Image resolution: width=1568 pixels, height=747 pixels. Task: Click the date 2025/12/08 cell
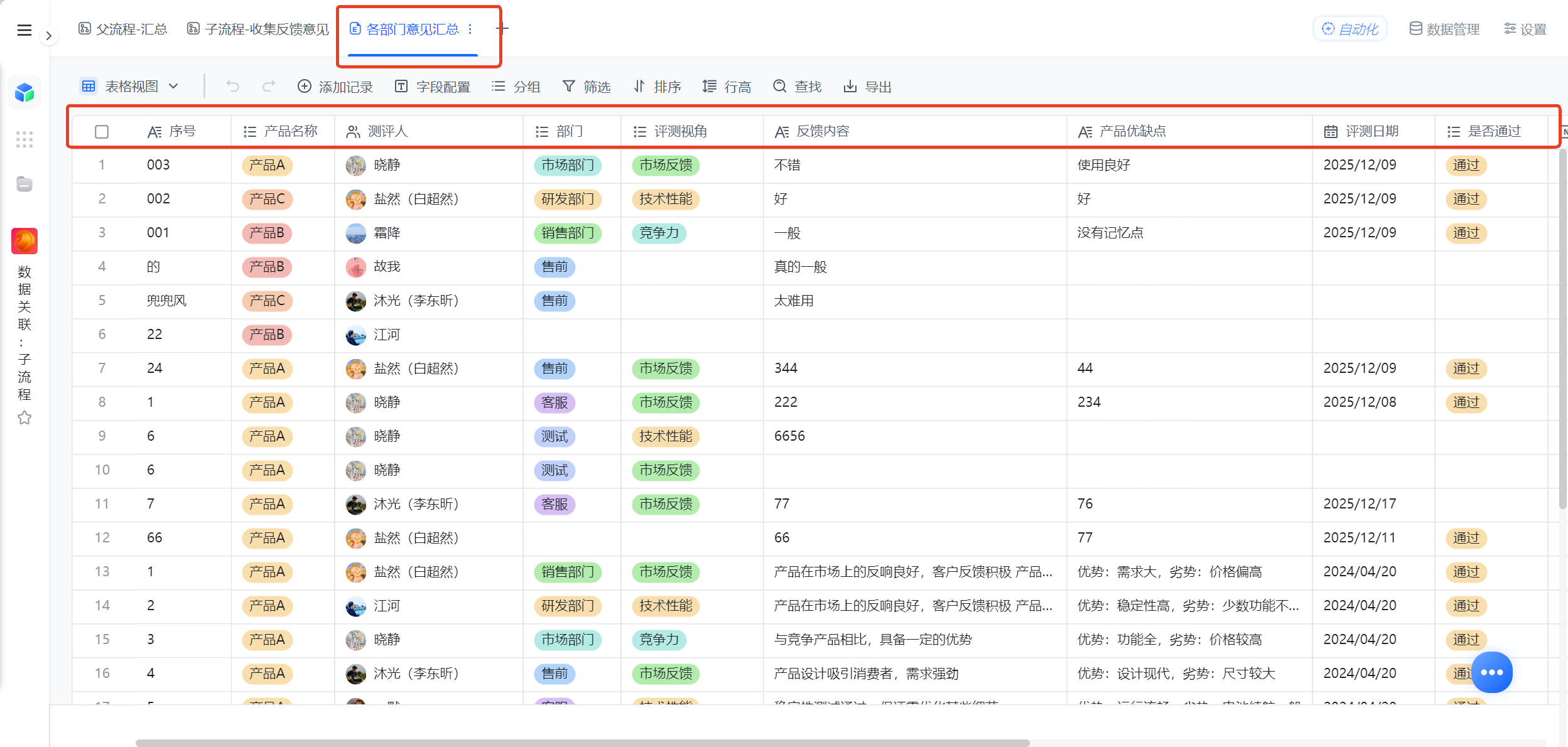(1373, 402)
